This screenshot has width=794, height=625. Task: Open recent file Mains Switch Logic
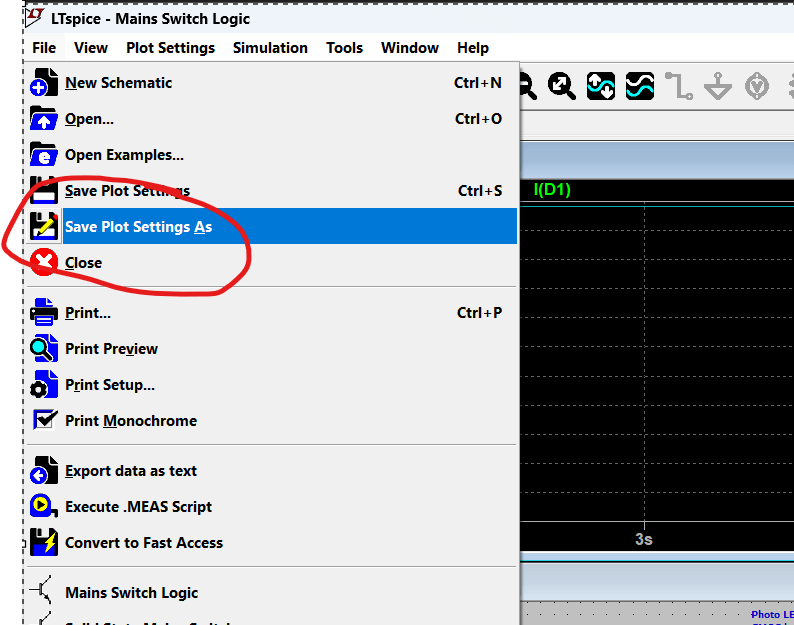272,592
